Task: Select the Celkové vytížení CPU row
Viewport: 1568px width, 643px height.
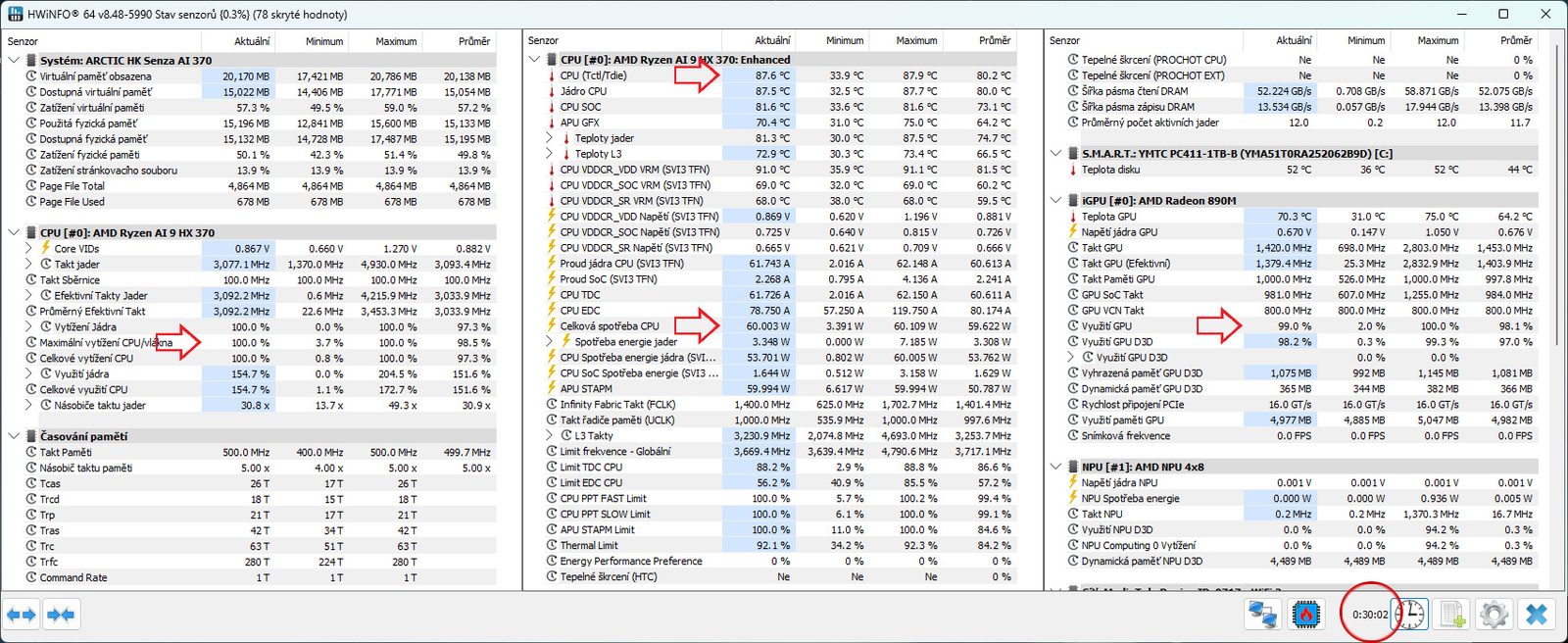Action: 250,359
